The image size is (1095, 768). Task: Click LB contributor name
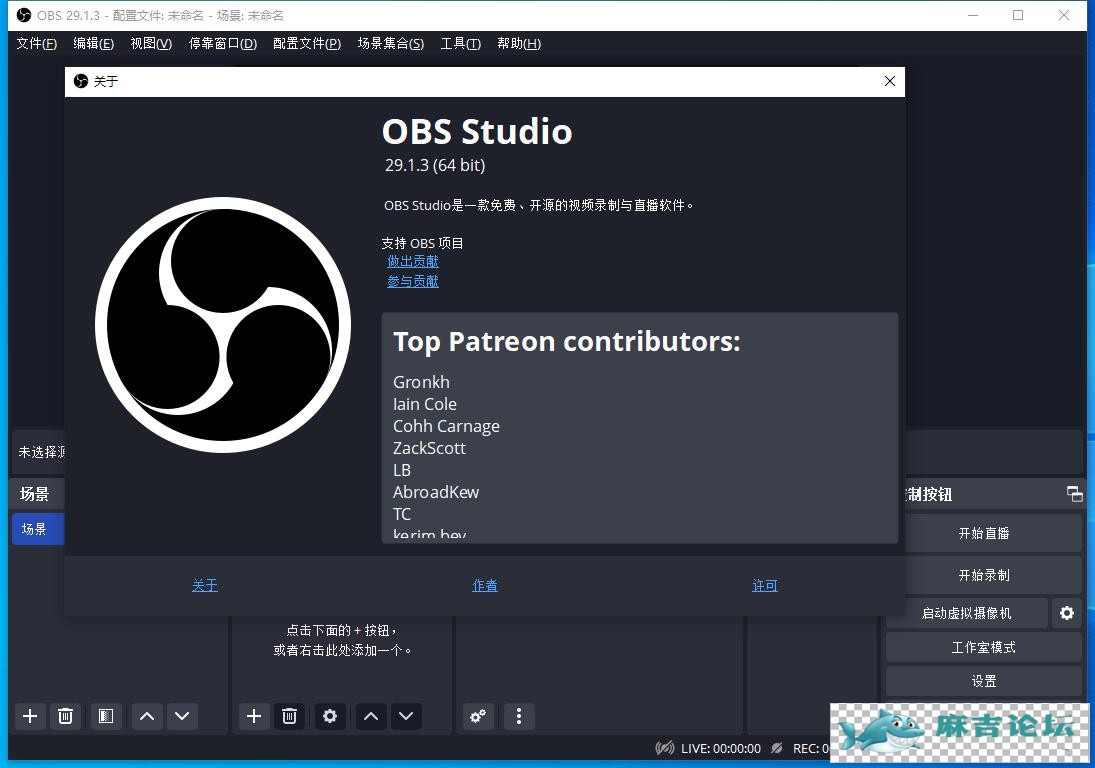coord(402,471)
